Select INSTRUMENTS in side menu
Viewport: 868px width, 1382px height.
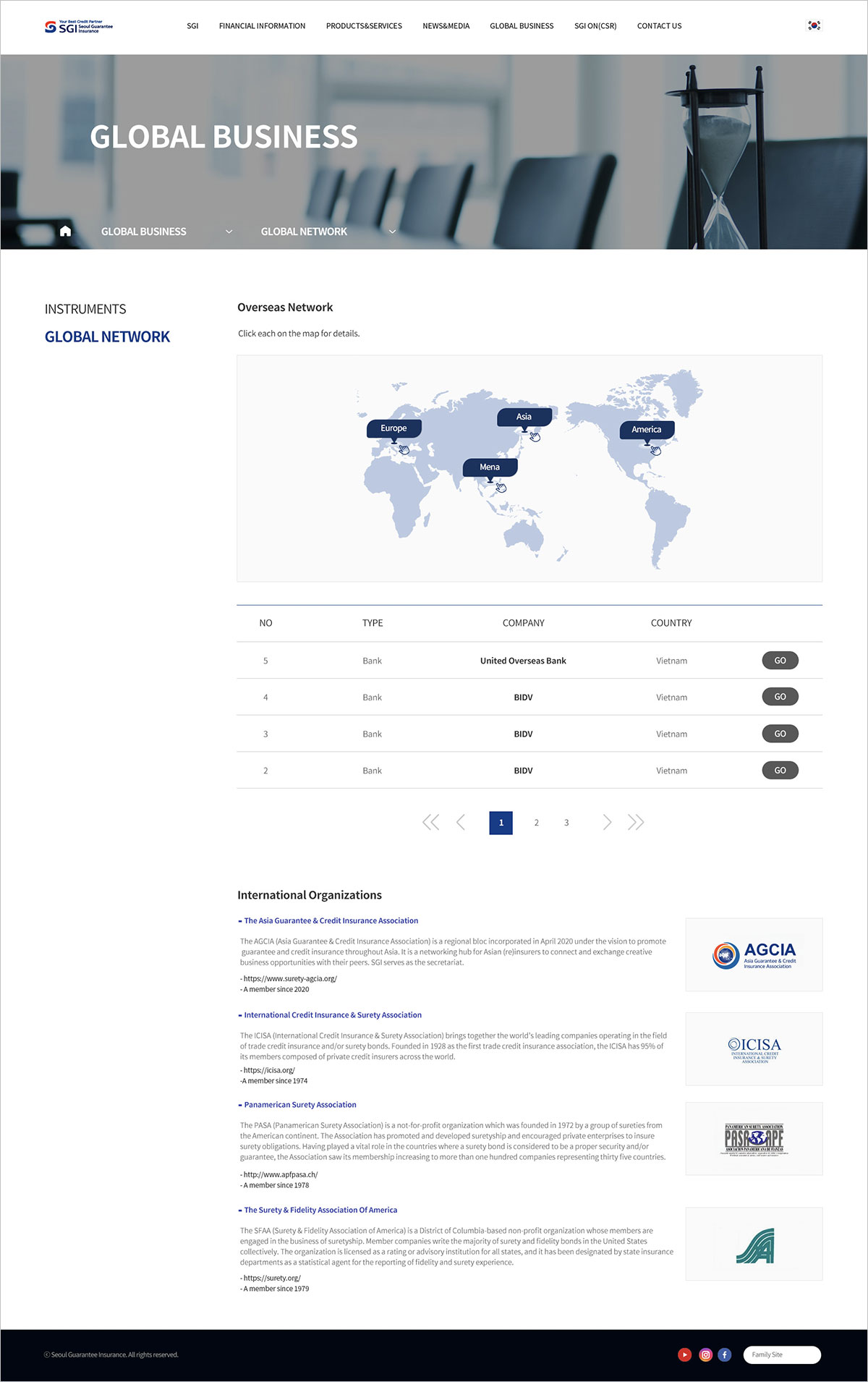pyautogui.click(x=85, y=309)
